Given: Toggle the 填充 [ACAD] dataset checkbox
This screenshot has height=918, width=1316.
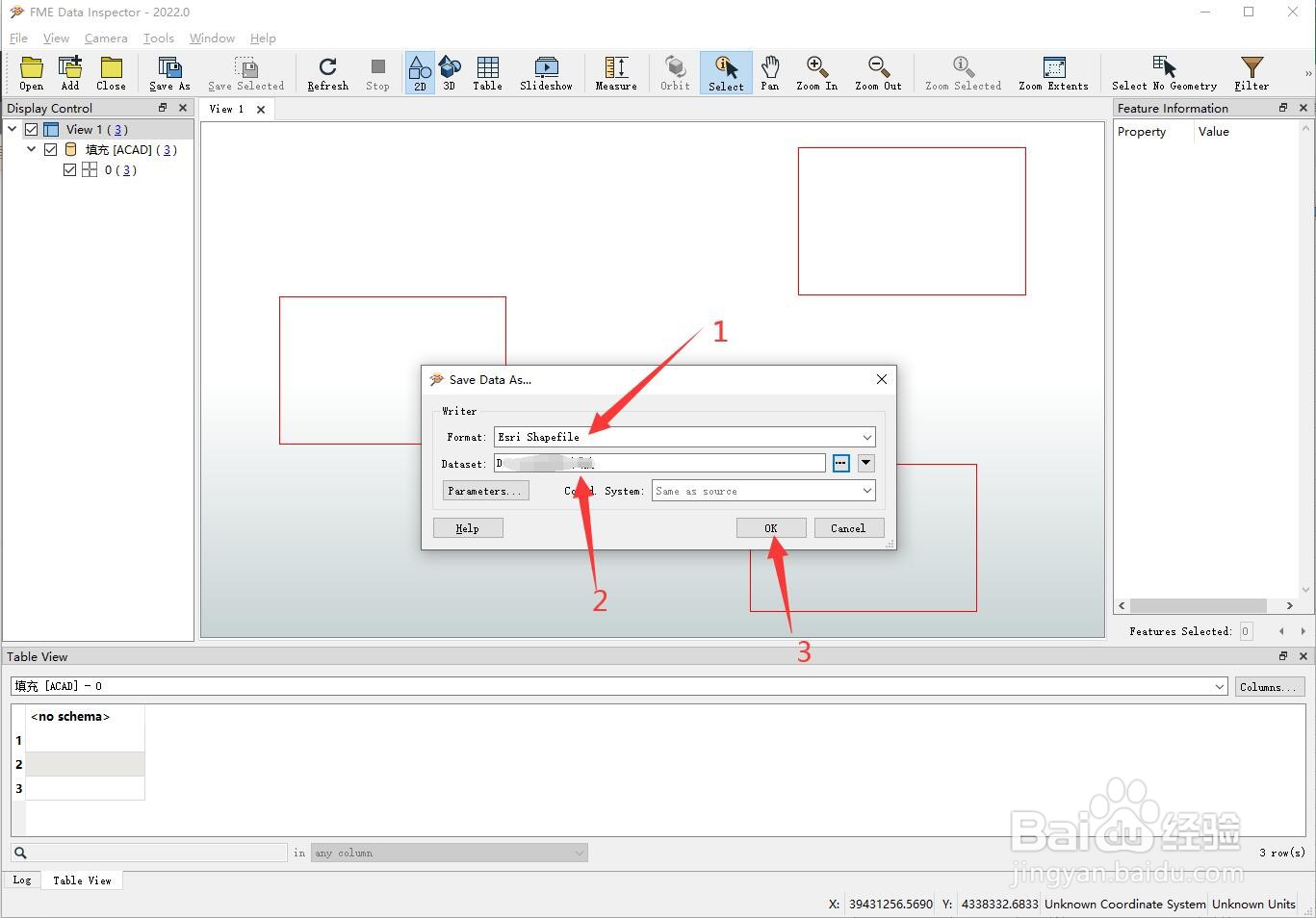Looking at the screenshot, I should (51, 149).
